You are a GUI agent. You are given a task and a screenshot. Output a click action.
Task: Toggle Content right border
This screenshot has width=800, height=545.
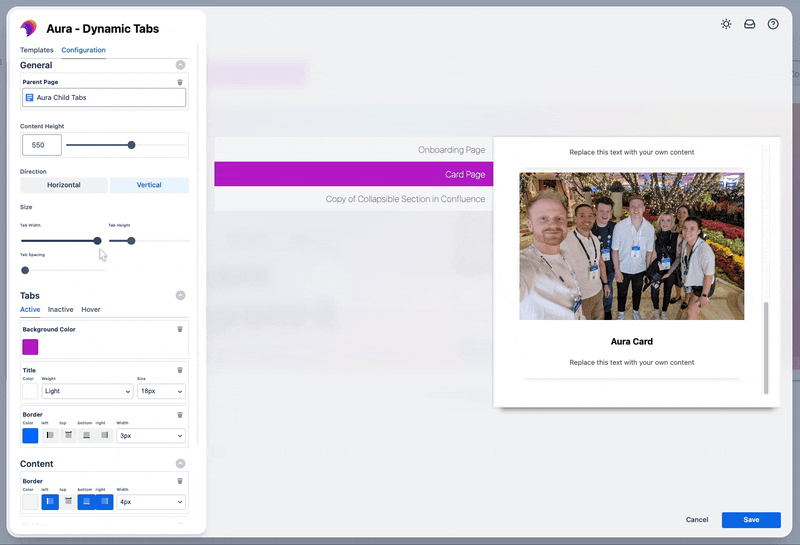105,502
